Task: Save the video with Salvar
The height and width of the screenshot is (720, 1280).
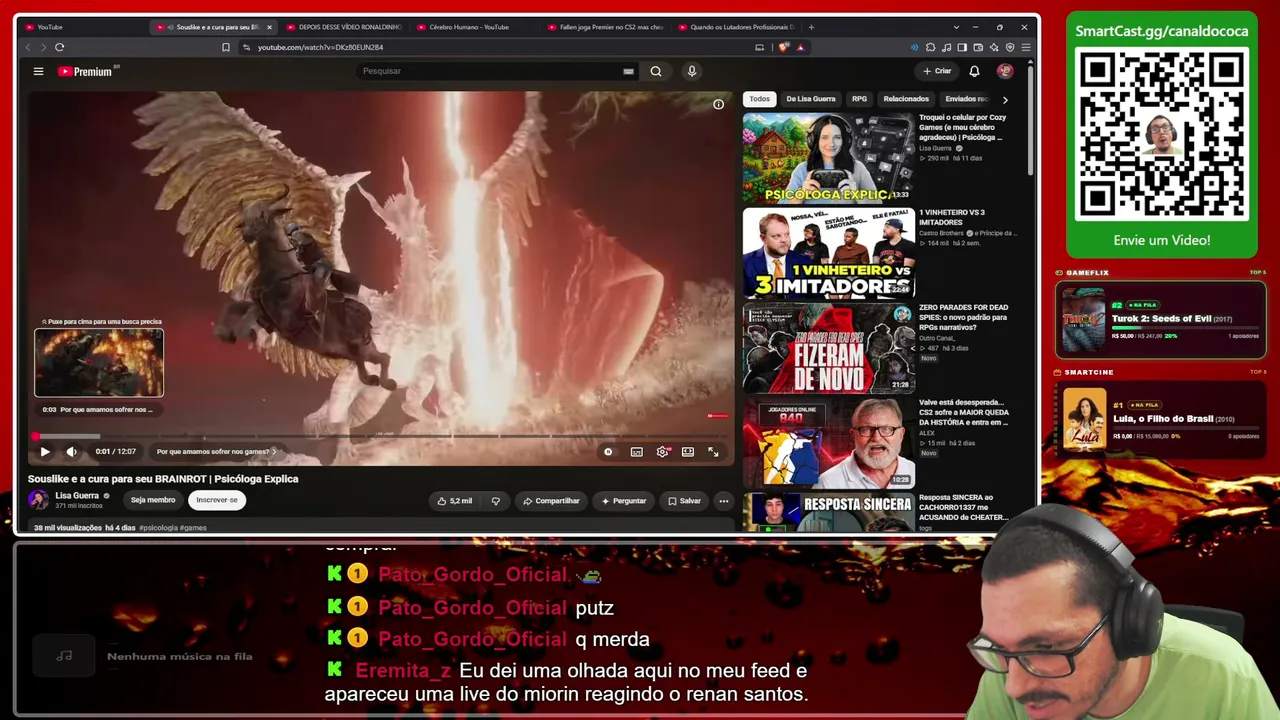Action: click(685, 501)
